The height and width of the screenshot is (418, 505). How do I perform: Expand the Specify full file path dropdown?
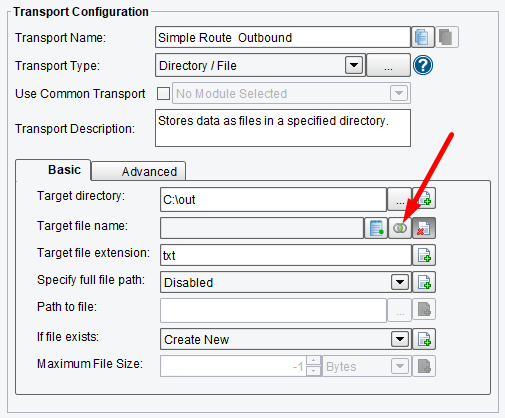coord(400,282)
